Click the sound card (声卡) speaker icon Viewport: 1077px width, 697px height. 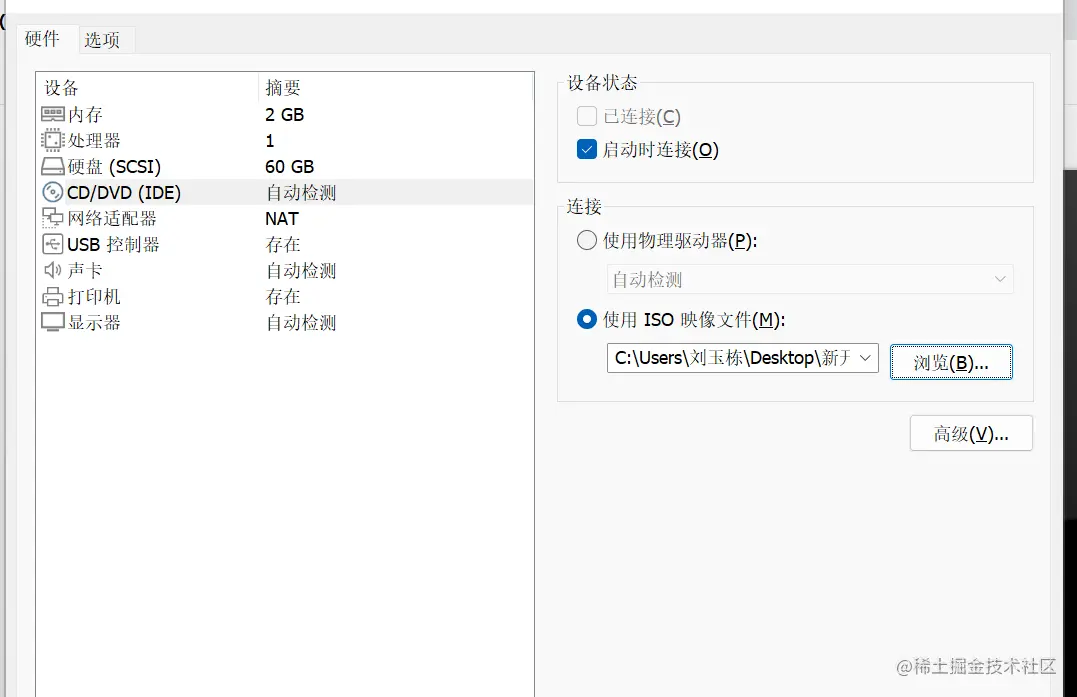53,271
